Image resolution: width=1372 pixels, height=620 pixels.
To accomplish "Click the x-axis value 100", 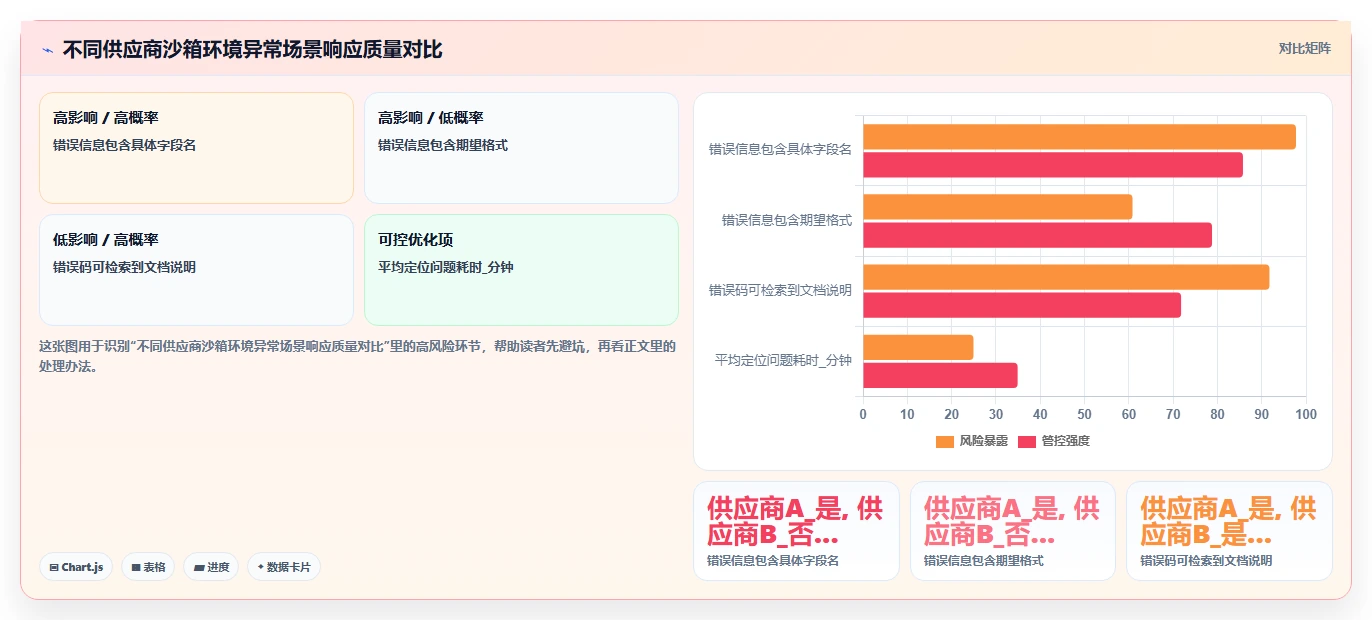I will pos(1306,414).
